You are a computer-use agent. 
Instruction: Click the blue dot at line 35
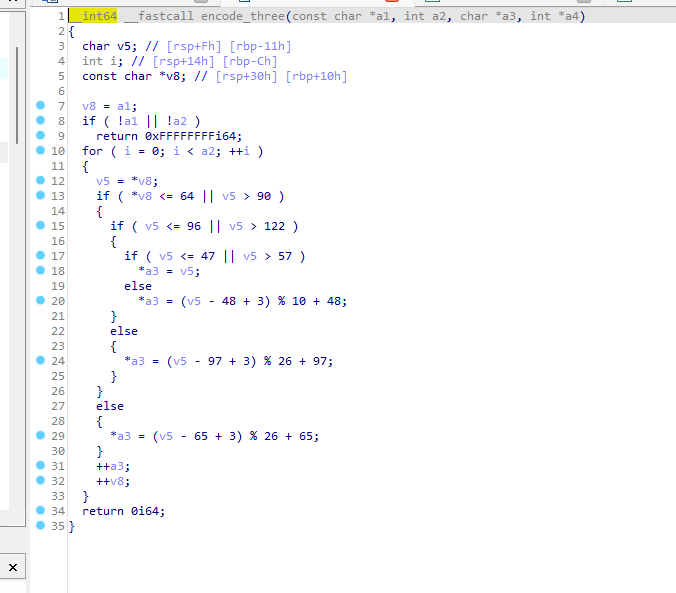[40, 525]
